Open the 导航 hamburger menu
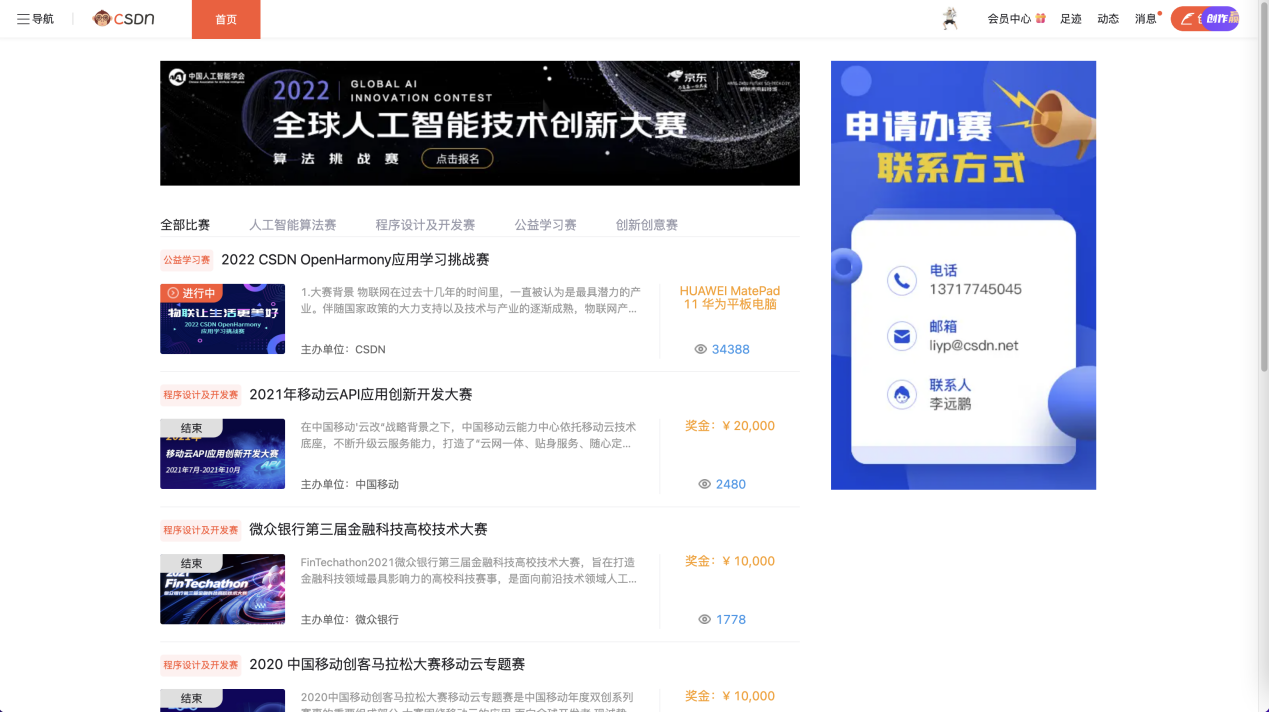Image resolution: width=1269 pixels, height=712 pixels. [35, 19]
